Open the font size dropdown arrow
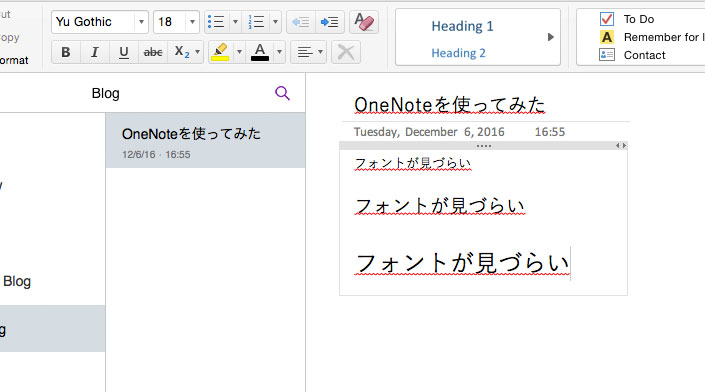The image size is (705, 392). coord(192,22)
